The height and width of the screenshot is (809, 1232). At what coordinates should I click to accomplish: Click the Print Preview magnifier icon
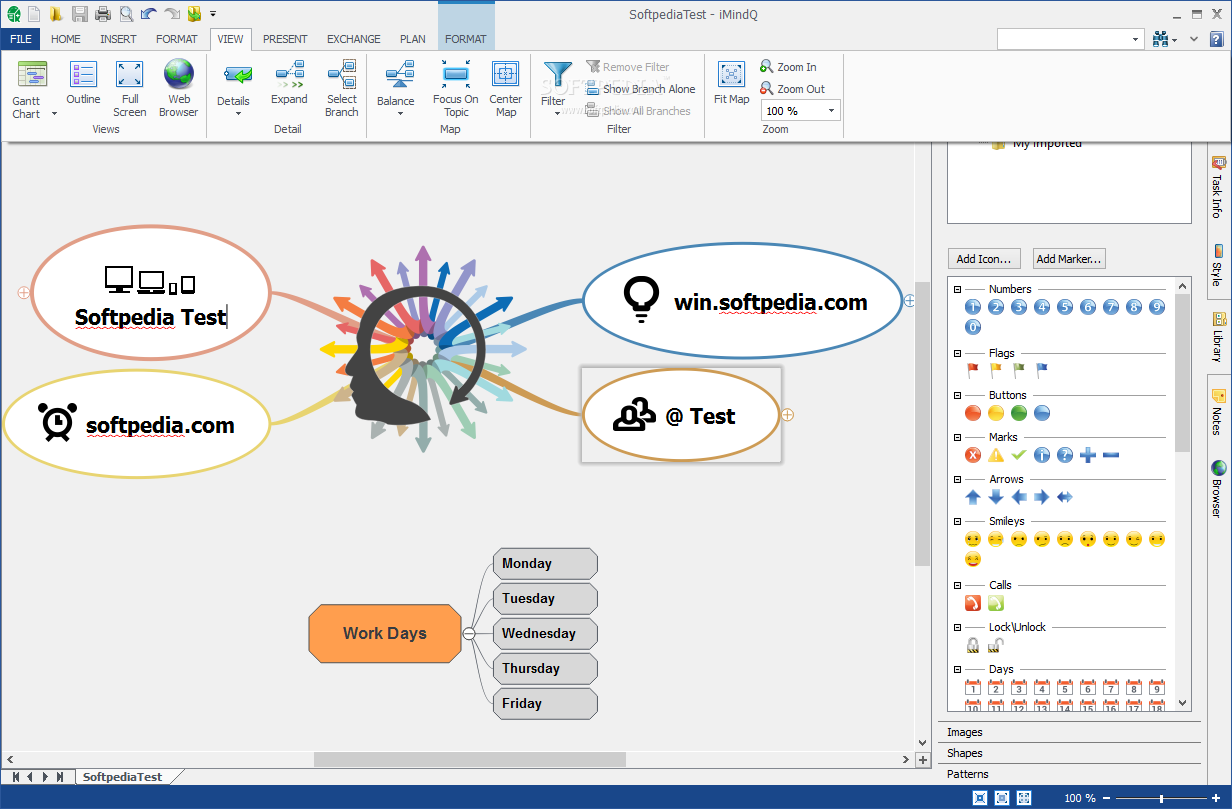pos(126,14)
